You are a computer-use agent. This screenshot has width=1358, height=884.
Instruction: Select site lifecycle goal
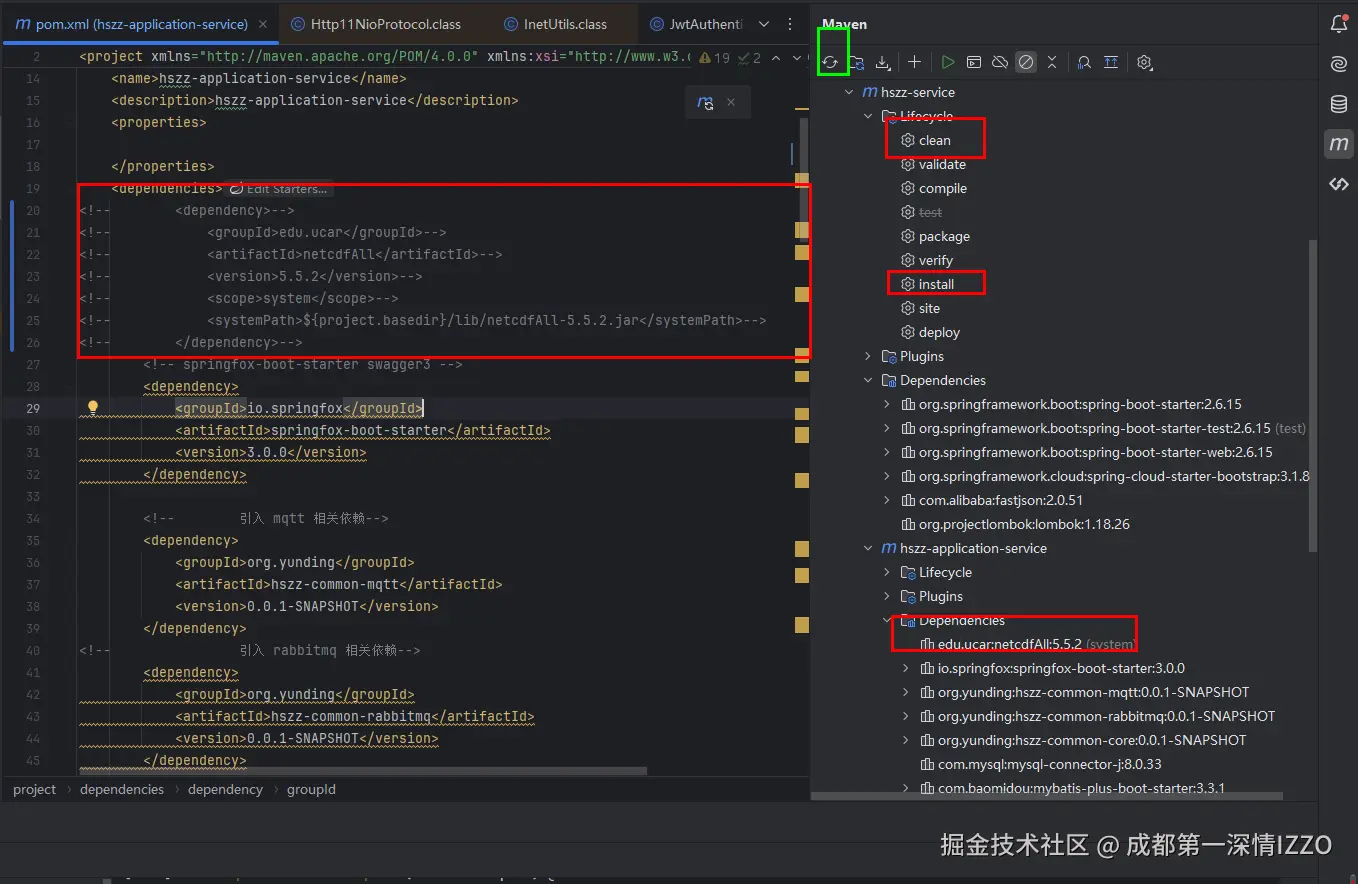coord(929,308)
